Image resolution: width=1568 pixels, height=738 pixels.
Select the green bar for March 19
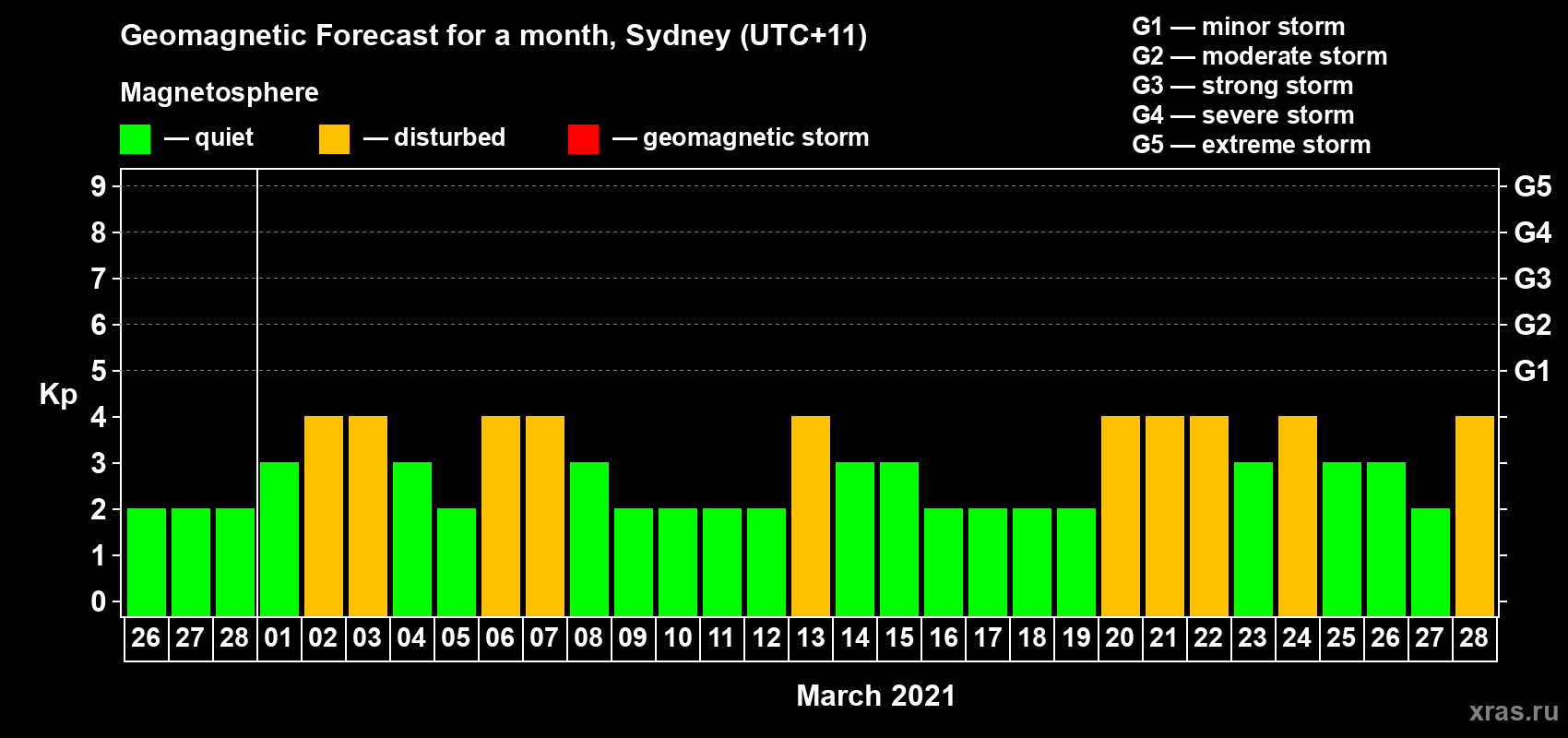(x=1076, y=562)
